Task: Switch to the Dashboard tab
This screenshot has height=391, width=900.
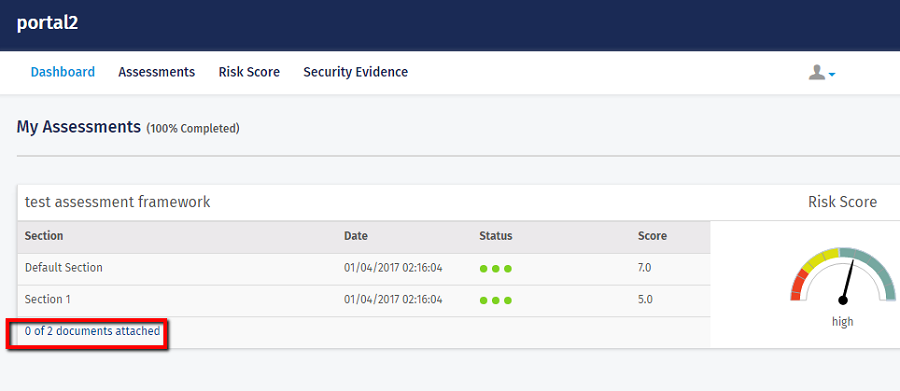Action: tap(63, 72)
